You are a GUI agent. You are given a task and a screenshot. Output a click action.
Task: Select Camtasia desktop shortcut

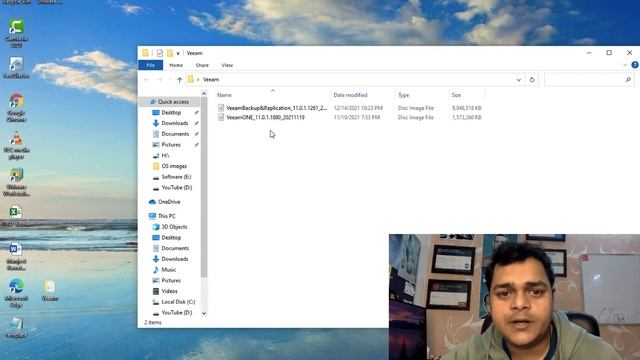[16, 33]
